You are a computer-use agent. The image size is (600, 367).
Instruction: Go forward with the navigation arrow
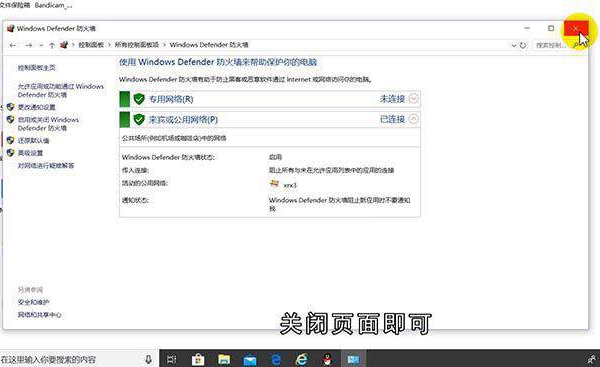click(29, 45)
